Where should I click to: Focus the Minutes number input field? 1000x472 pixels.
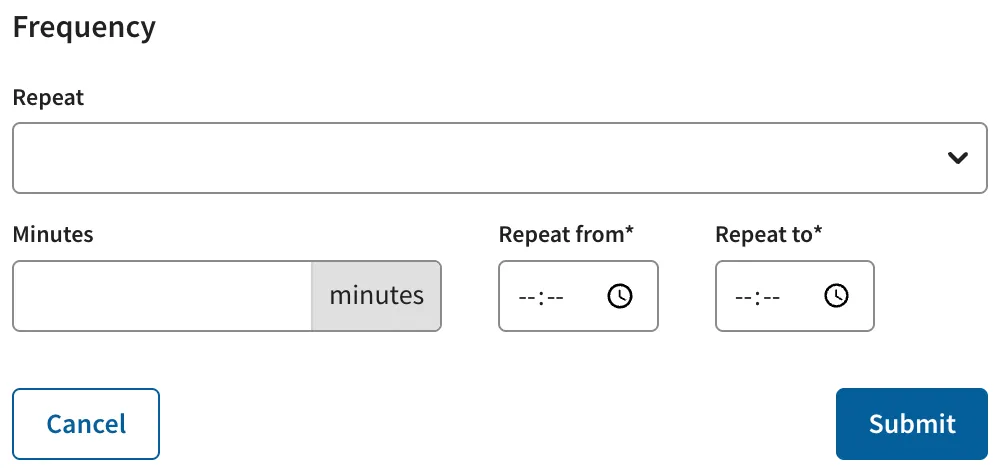click(x=162, y=296)
